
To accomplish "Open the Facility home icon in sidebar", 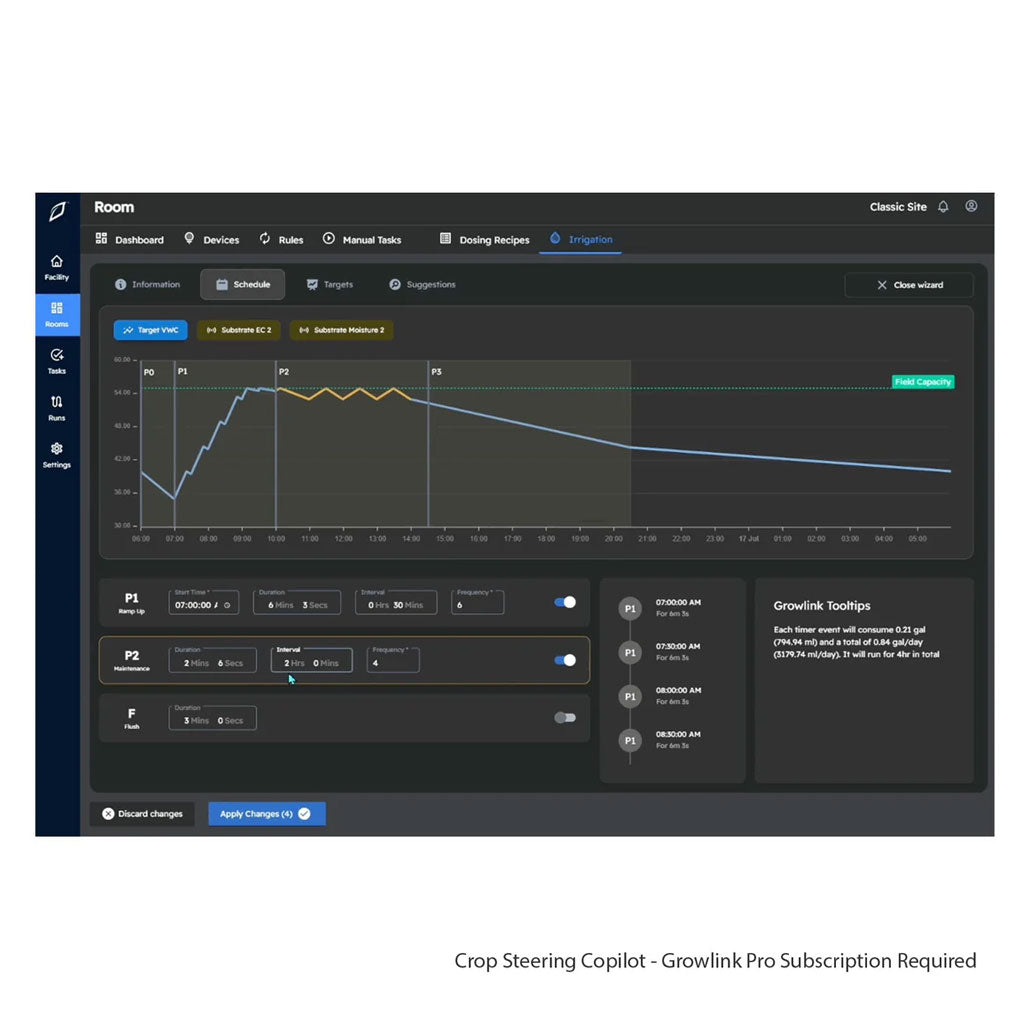I will (x=57, y=267).
